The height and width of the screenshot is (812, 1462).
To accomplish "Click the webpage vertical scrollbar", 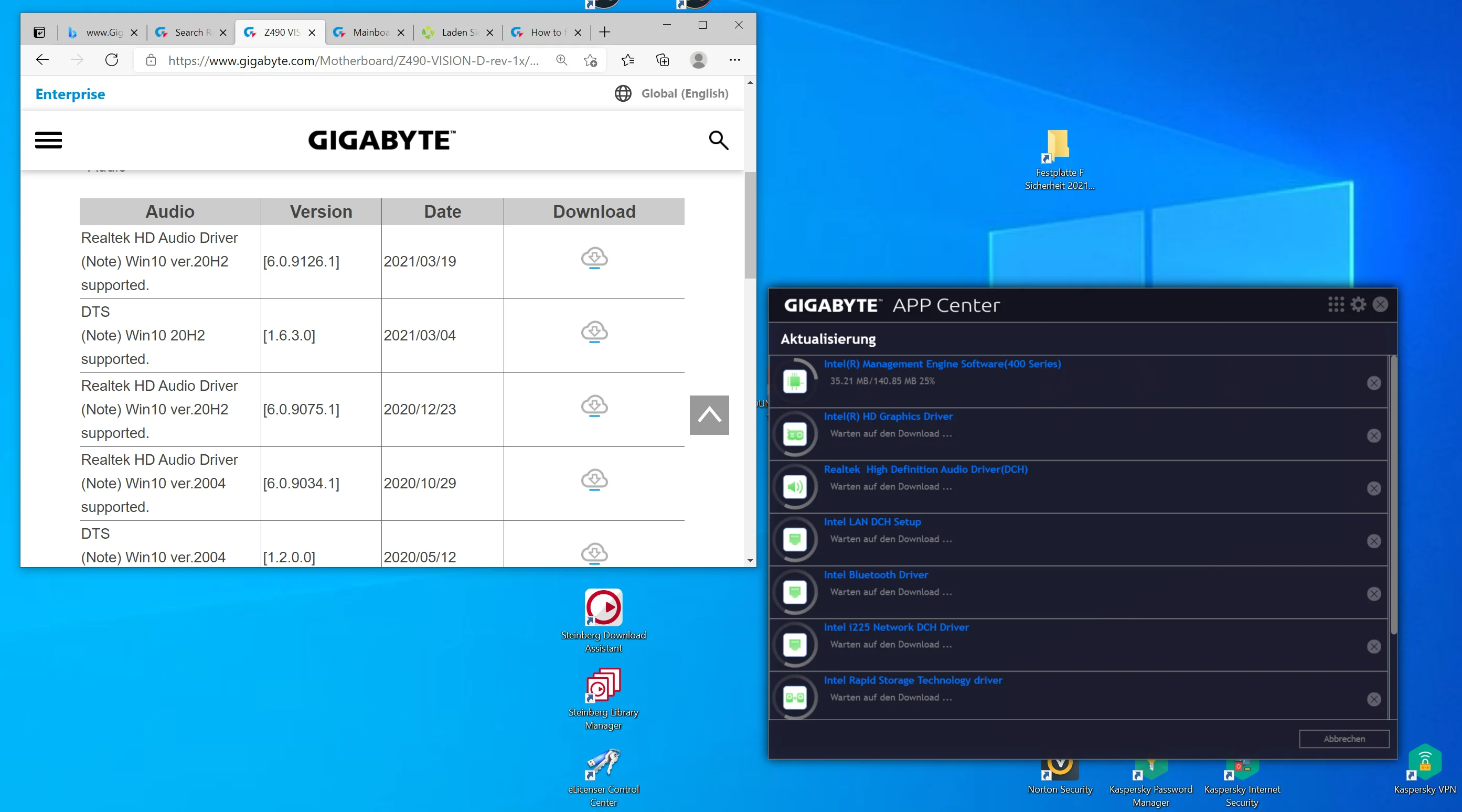I will [750, 225].
